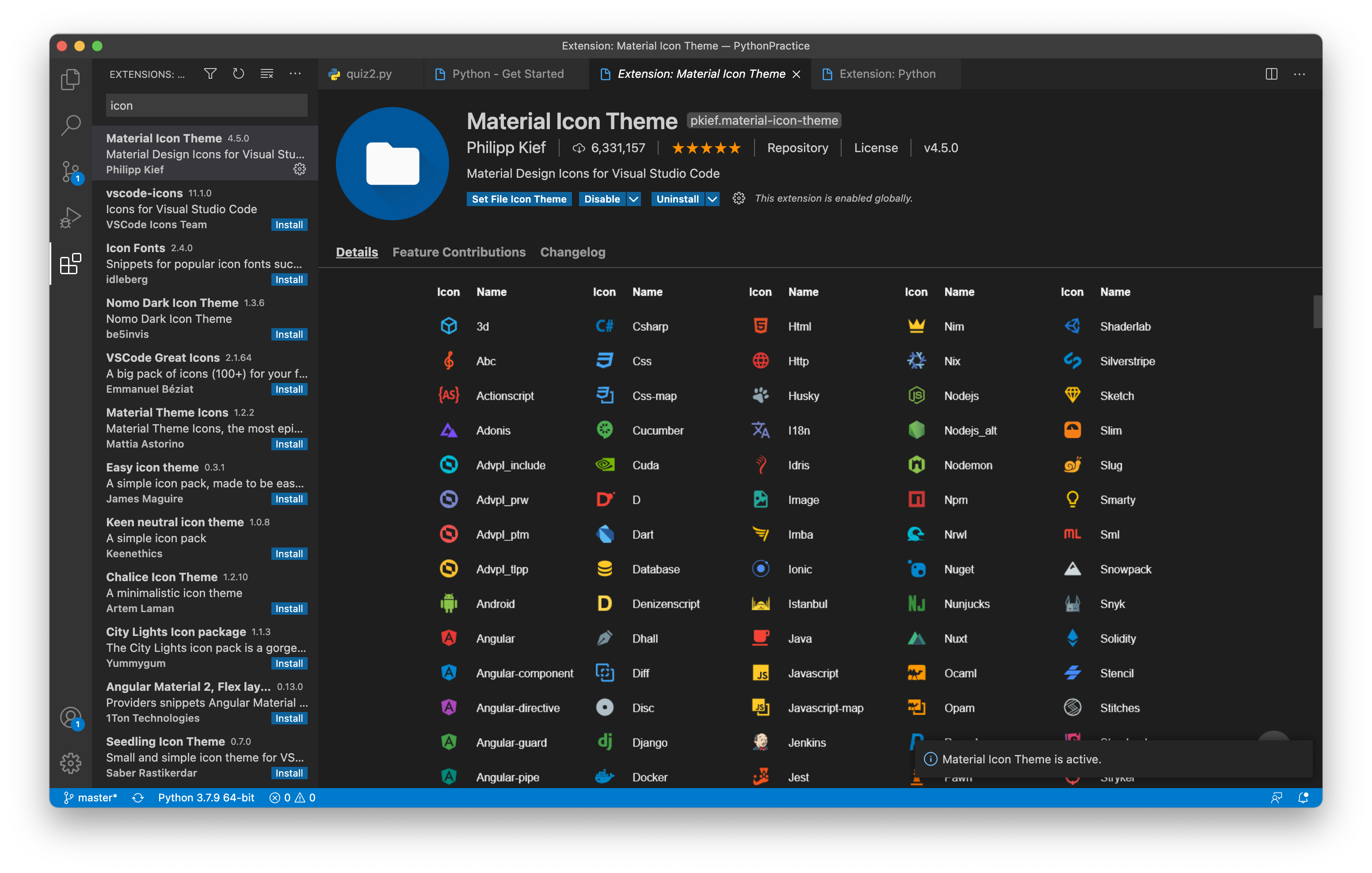
Task: Switch to Python - Get Started tab
Action: click(507, 74)
